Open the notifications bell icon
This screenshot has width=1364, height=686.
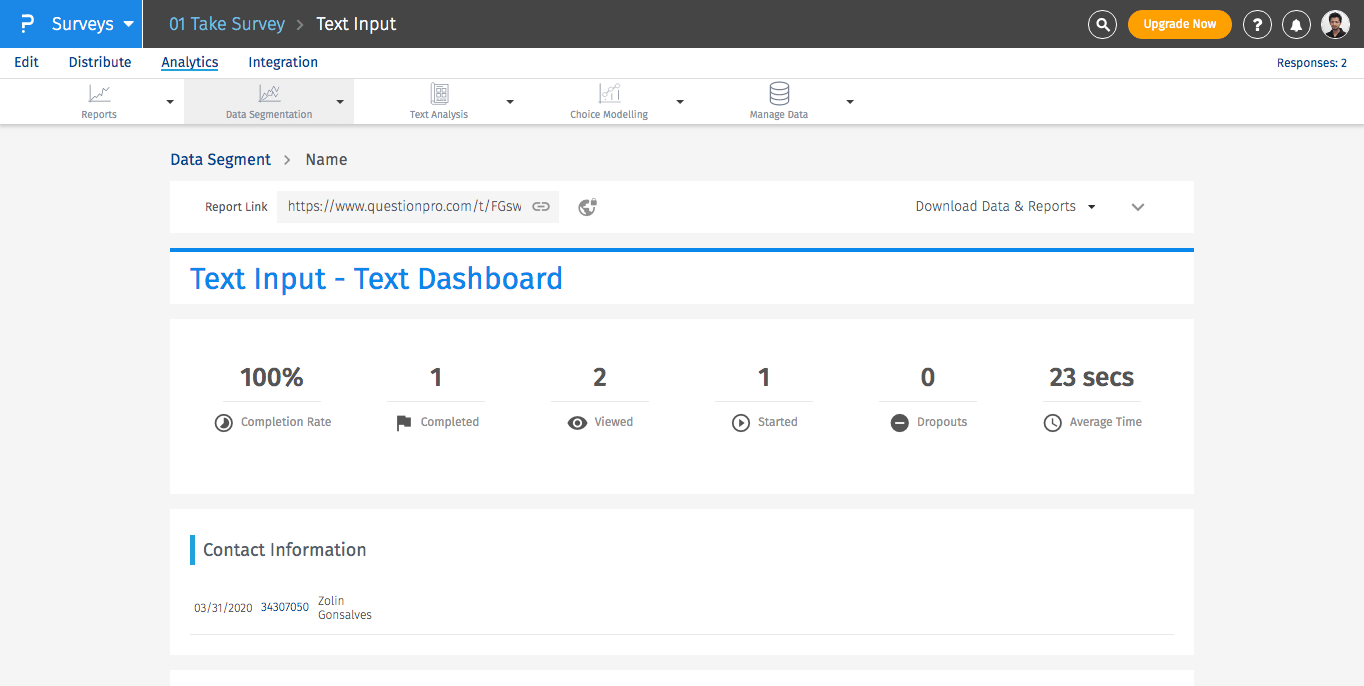pyautogui.click(x=1297, y=24)
